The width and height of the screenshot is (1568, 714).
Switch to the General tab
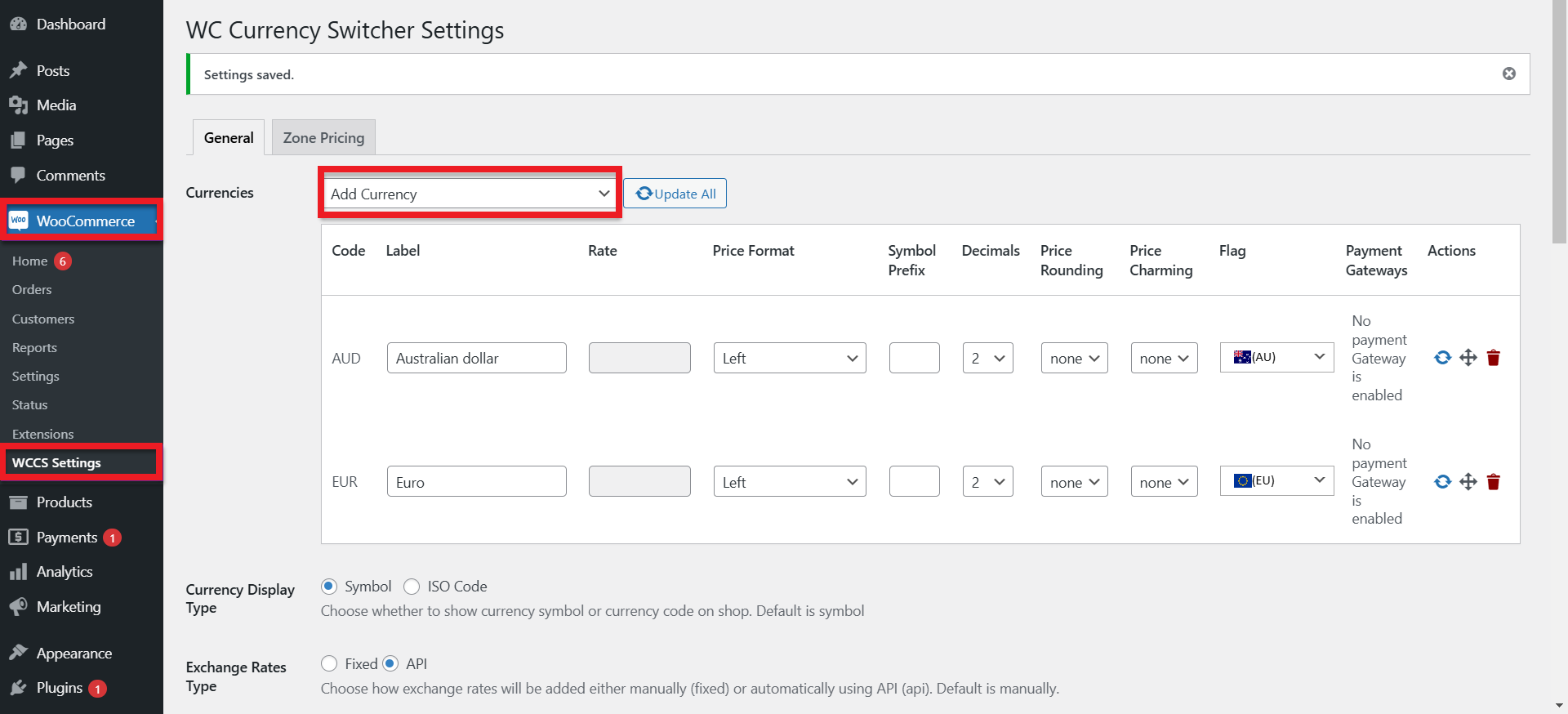coord(229,137)
